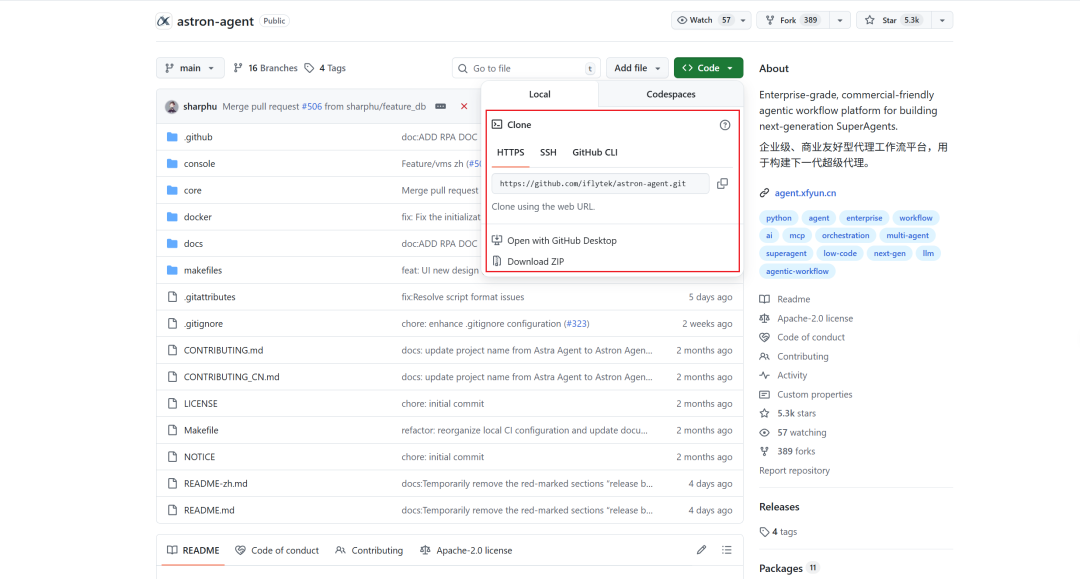
Task: Click the console folder icon
Action: (x=172, y=164)
